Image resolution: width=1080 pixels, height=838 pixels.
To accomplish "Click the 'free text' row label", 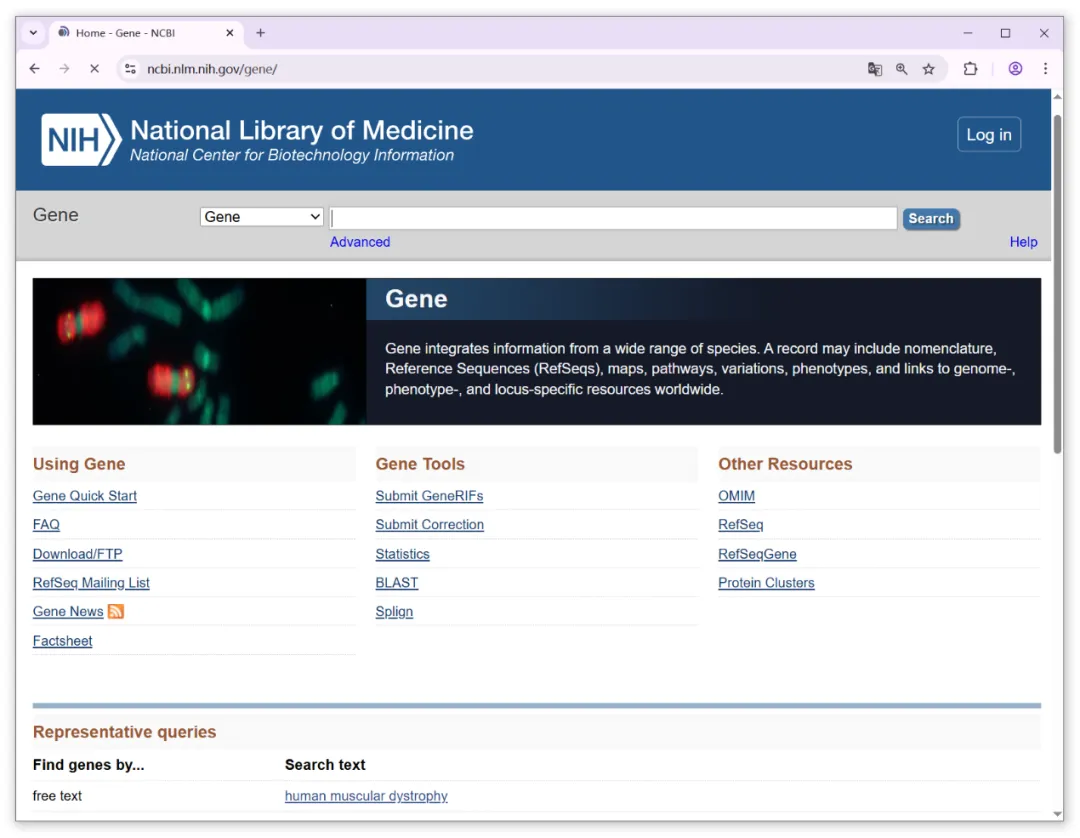I will point(57,796).
